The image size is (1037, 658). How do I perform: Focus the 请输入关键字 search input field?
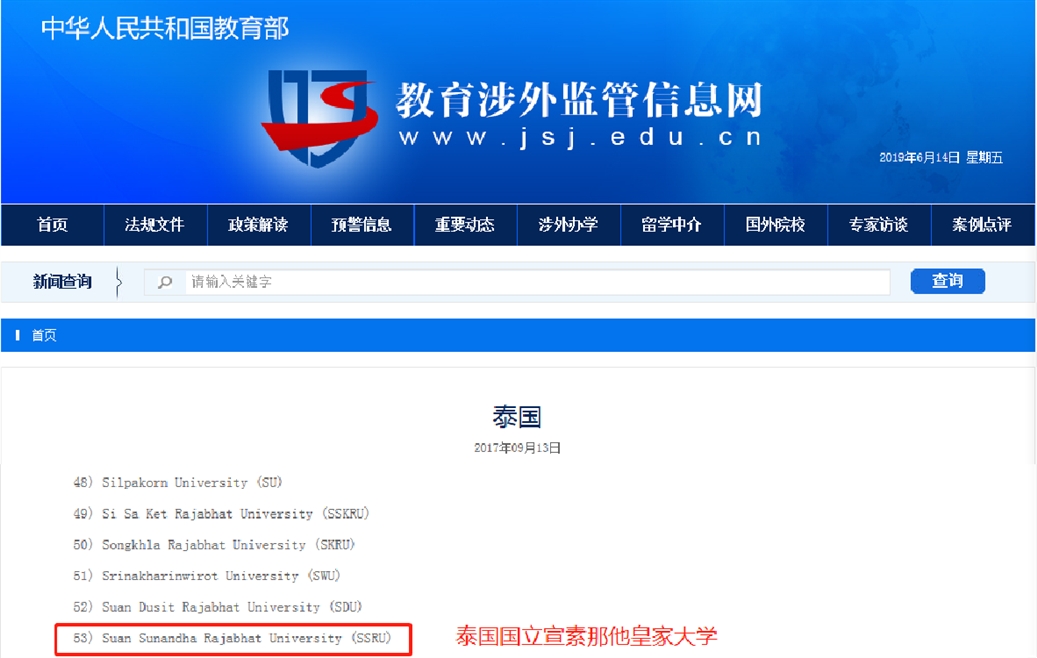pyautogui.click(x=538, y=283)
